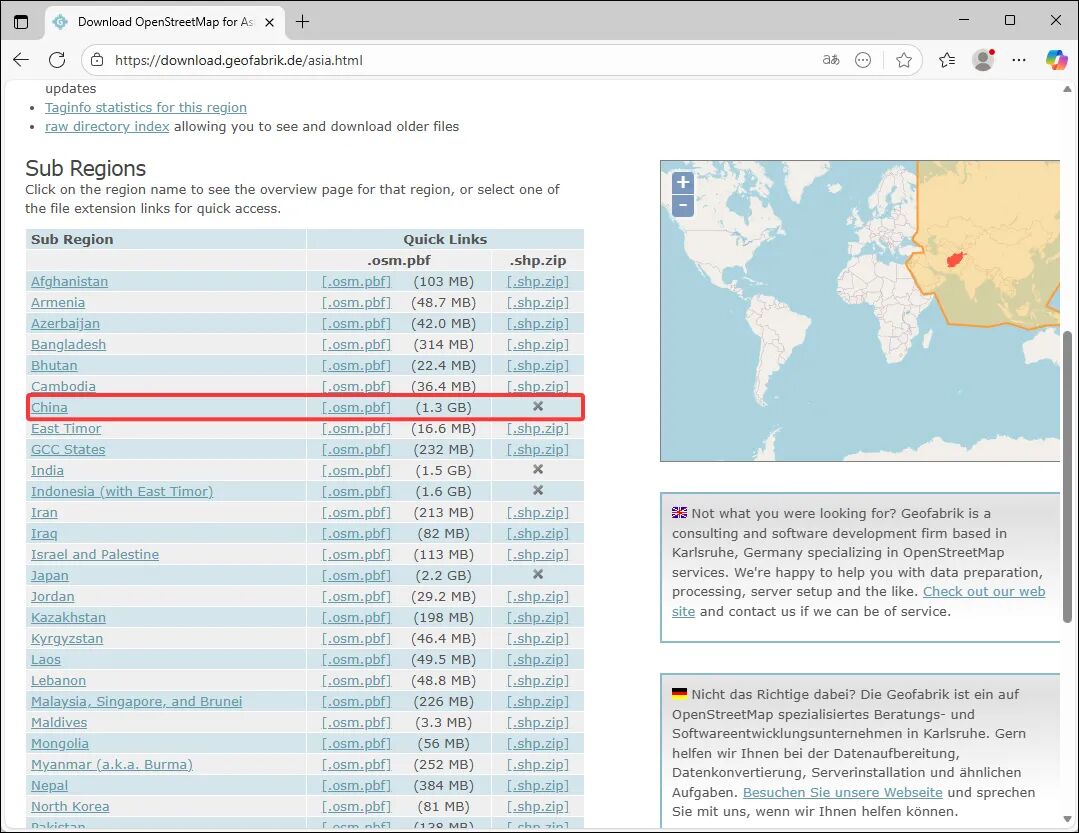This screenshot has width=1079, height=833.
Task: Open the Favorites list icon
Action: pyautogui.click(x=947, y=60)
